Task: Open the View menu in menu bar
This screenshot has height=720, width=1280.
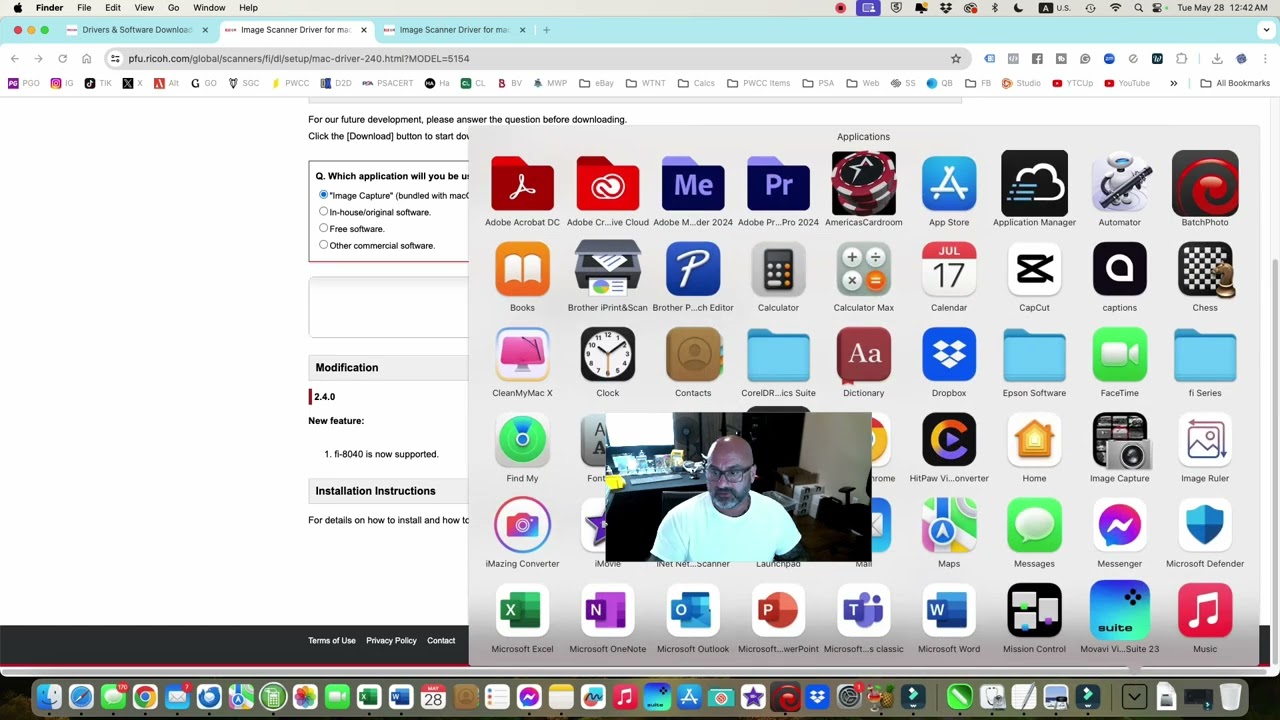Action: [144, 8]
